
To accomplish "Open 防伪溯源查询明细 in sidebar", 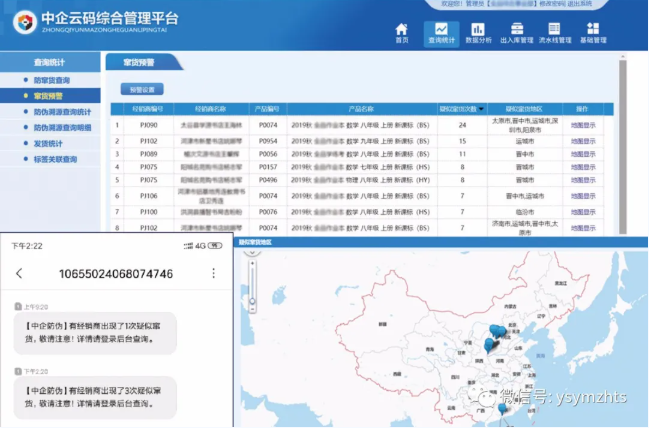I will 62,127.
